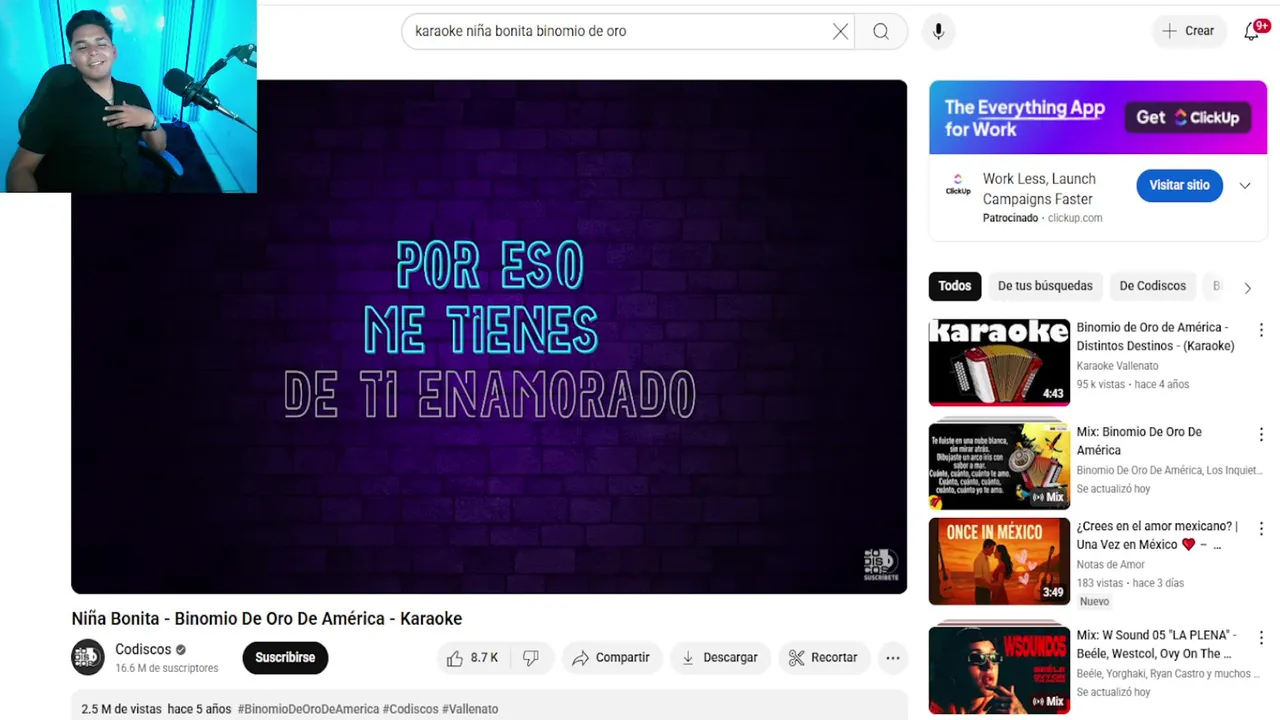Open Distintos Destinos karaoke video title
Image resolution: width=1280 pixels, height=720 pixels.
1155,336
